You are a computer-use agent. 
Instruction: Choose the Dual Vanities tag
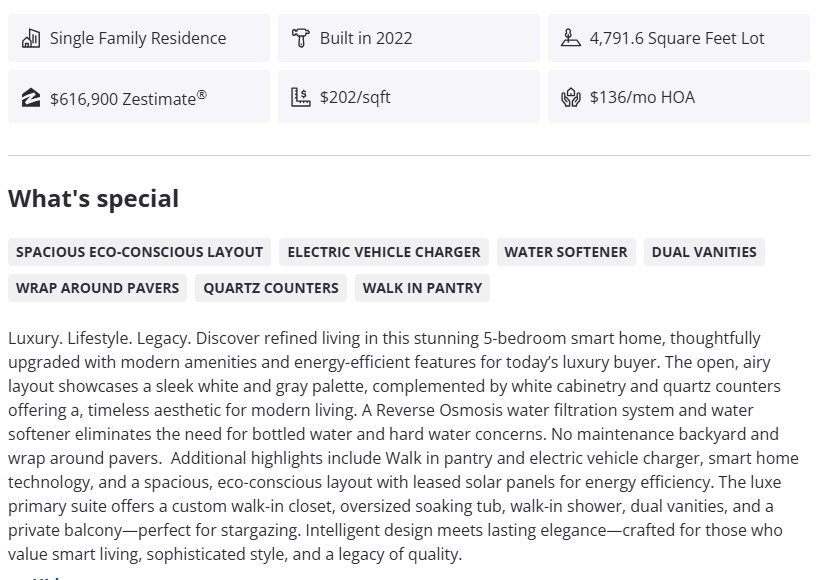pyautogui.click(x=704, y=252)
